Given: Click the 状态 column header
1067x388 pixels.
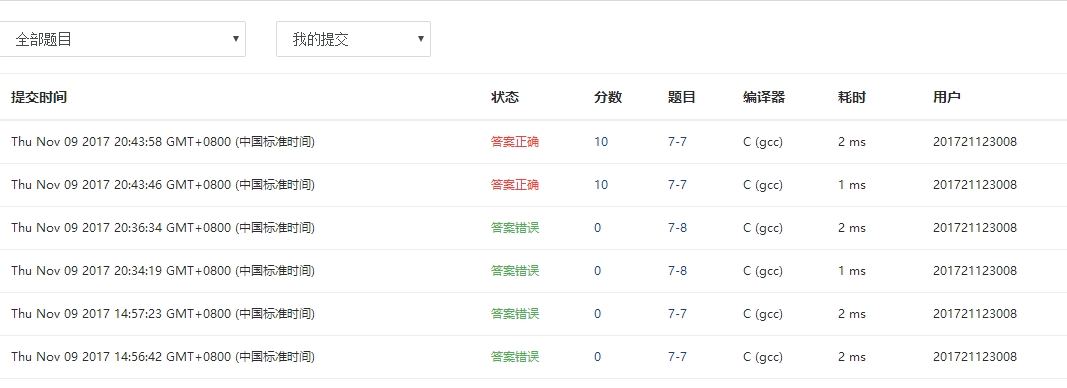Looking at the screenshot, I should click(x=505, y=97).
